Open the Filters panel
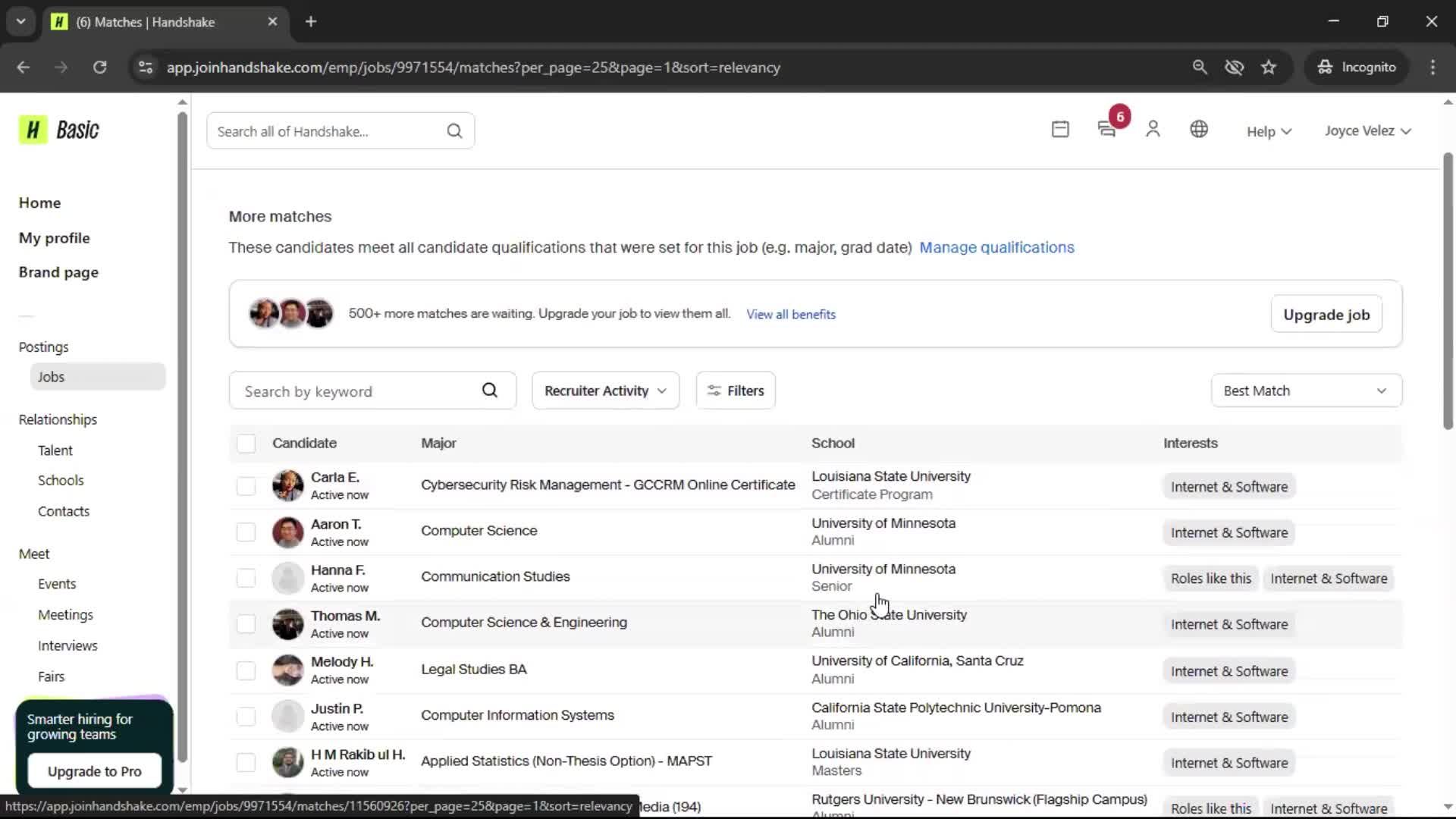The width and height of the screenshot is (1456, 819). click(x=736, y=391)
